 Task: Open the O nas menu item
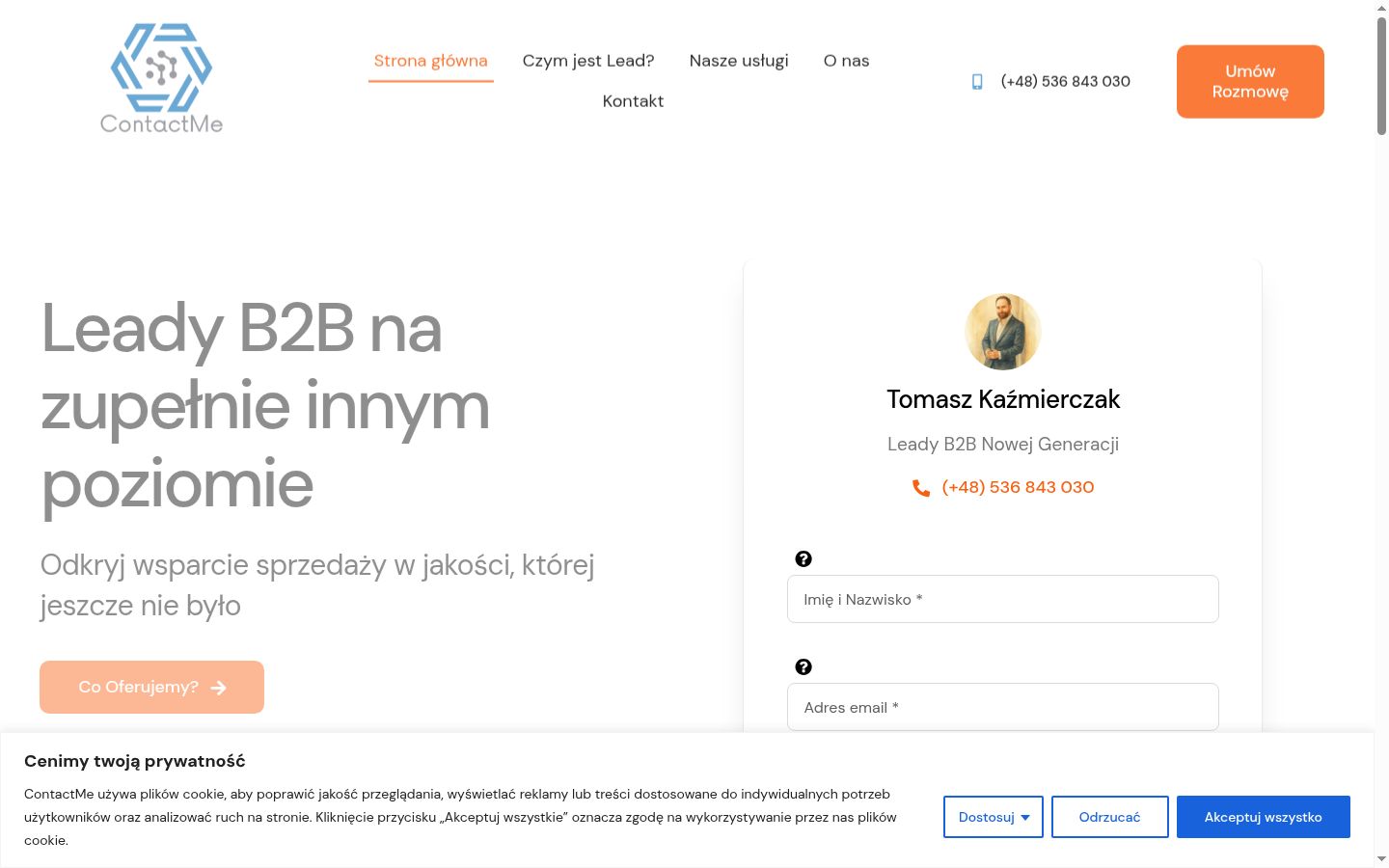point(846,61)
